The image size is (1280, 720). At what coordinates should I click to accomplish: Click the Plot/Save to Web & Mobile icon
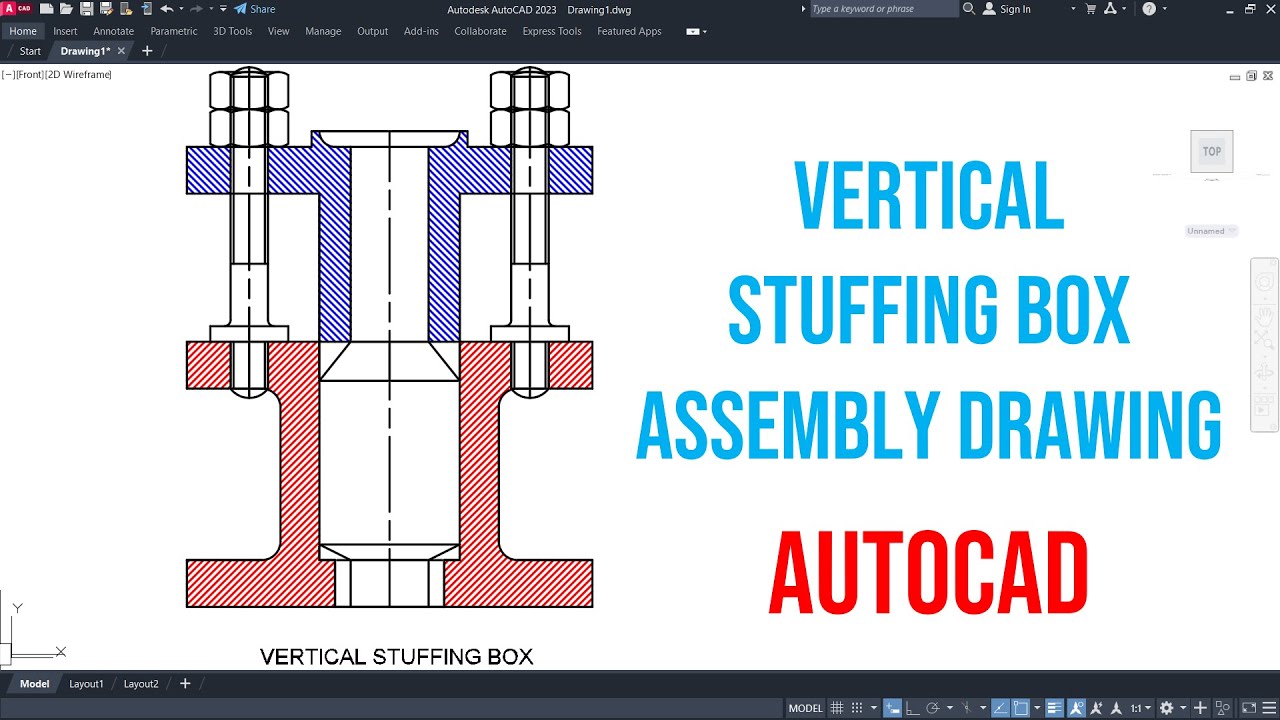146,8
